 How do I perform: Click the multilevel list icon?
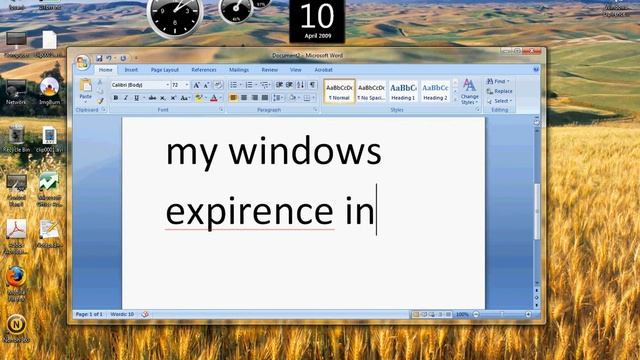pyautogui.click(x=264, y=85)
